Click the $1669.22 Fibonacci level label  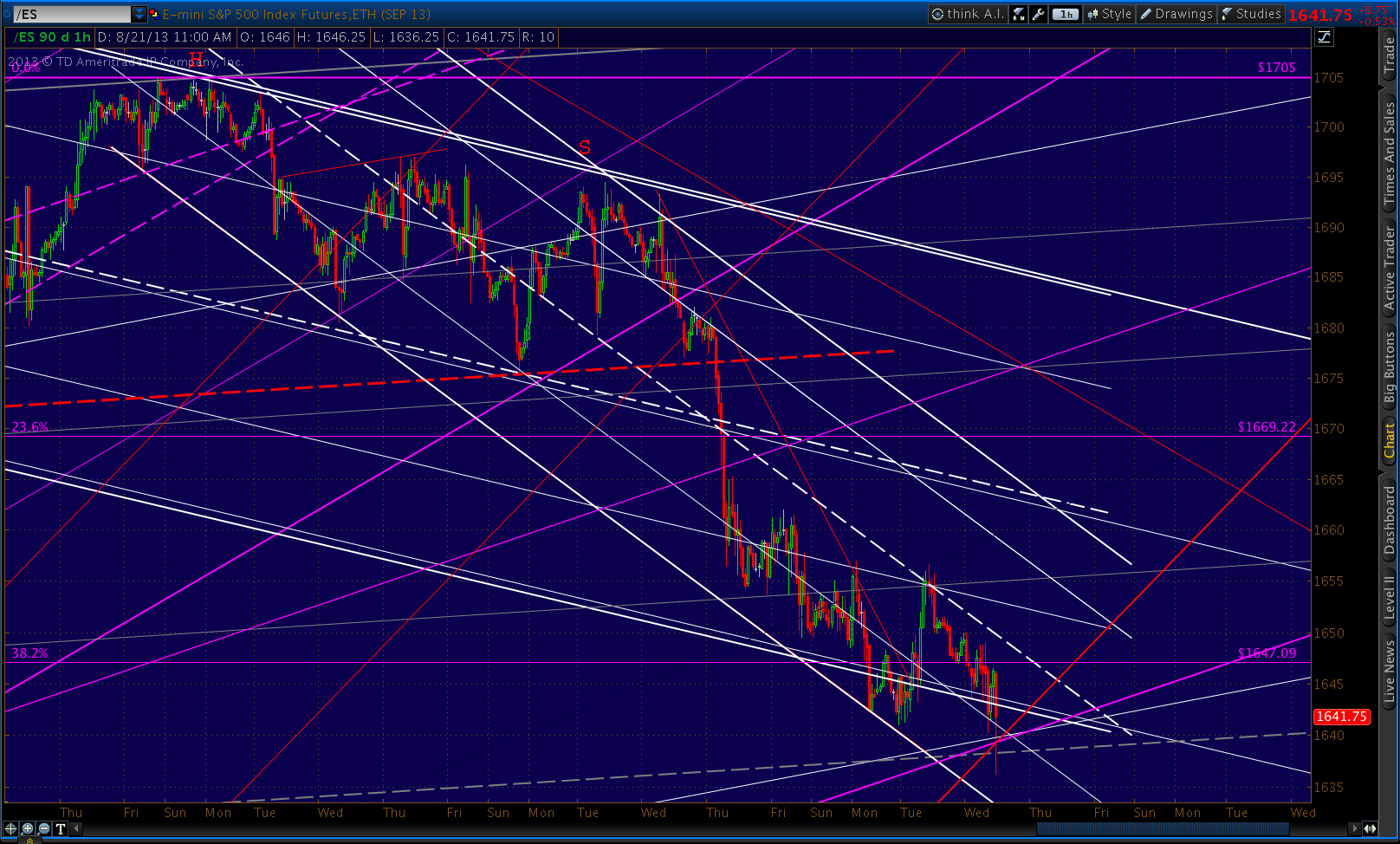(1267, 427)
